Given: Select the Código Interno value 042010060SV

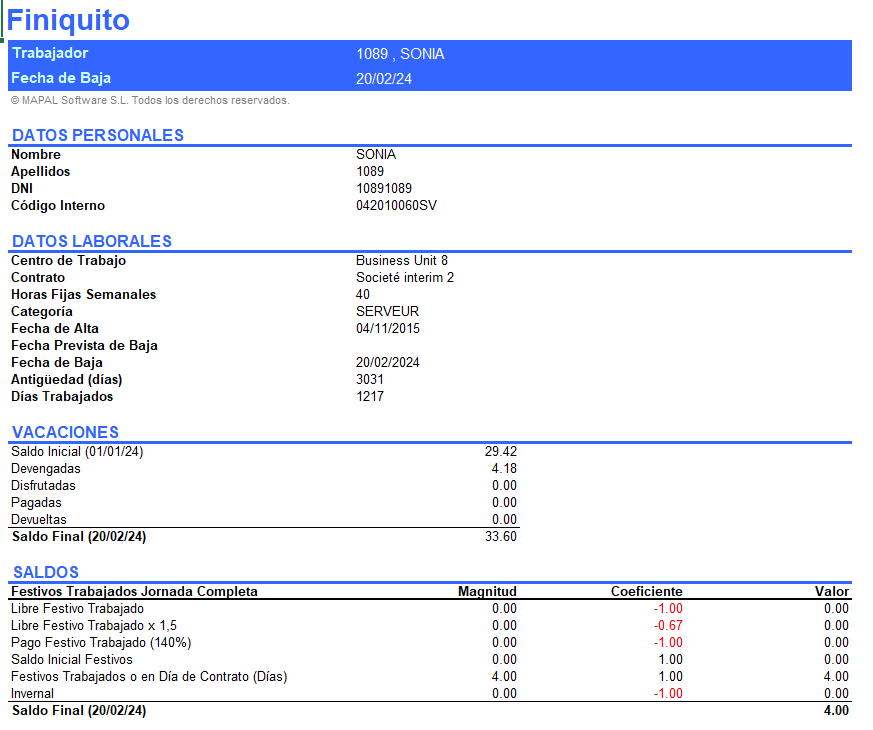Looking at the screenshot, I should coord(396,205).
